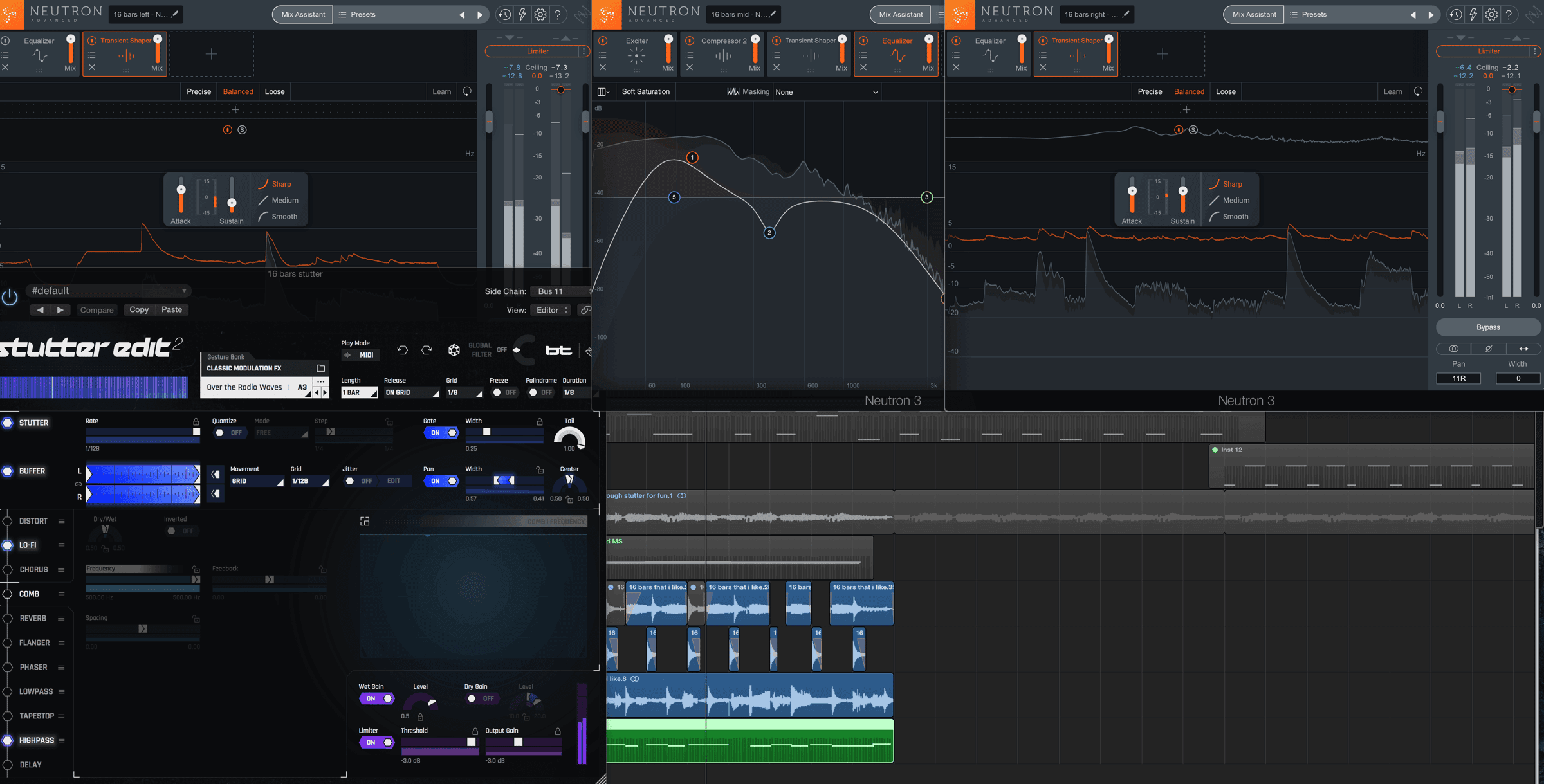Toggle the Quantize switch

pos(229,433)
